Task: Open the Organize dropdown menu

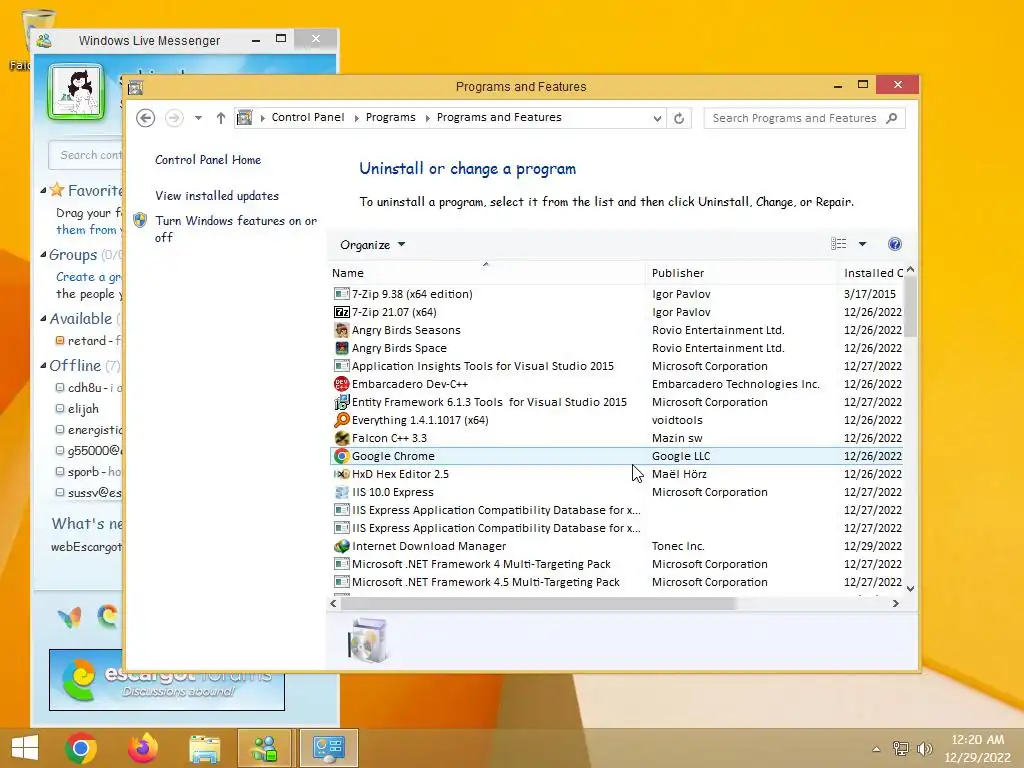Action: [372, 245]
